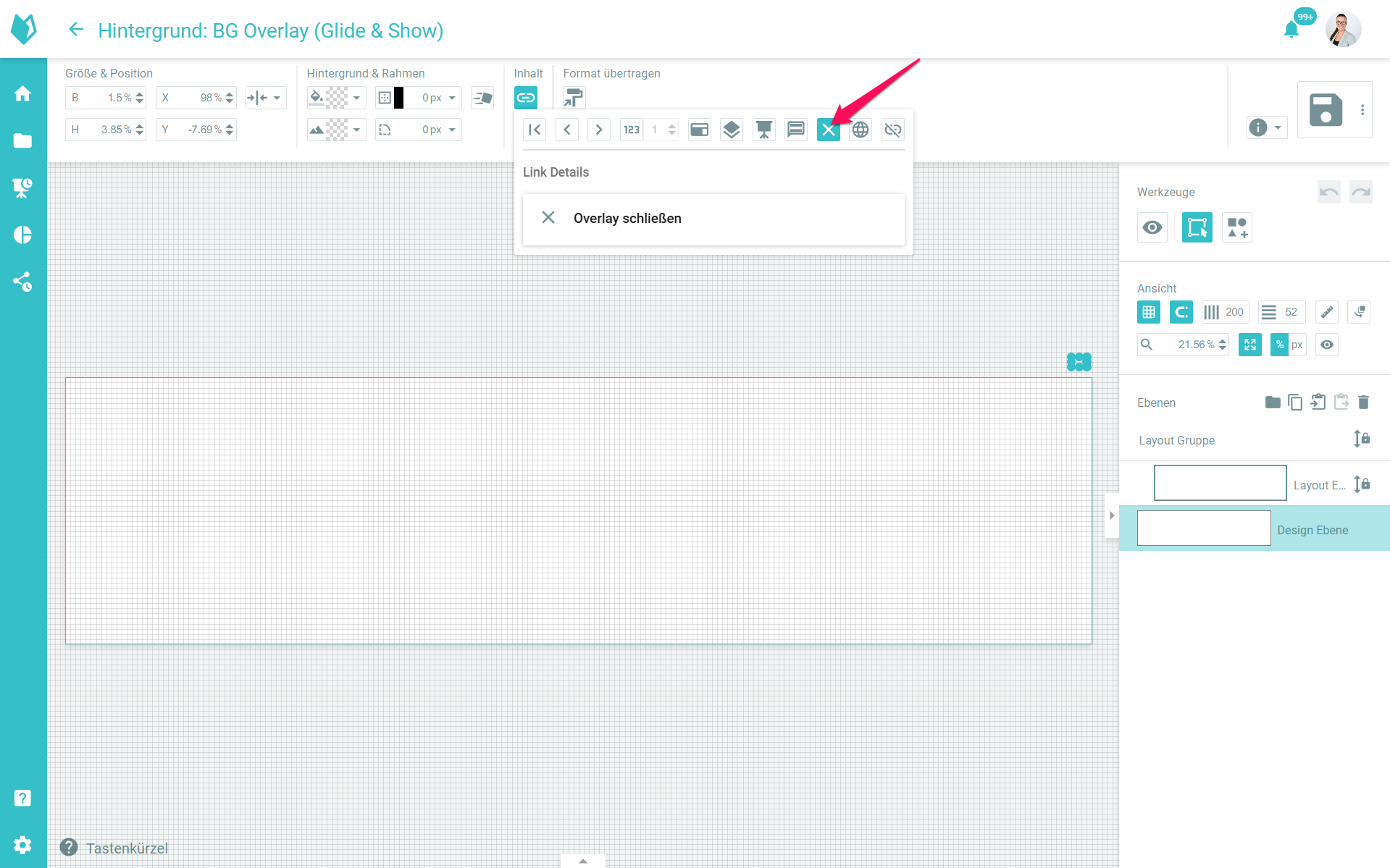Click the delete layer trash icon
1390x868 pixels.
point(1363,403)
